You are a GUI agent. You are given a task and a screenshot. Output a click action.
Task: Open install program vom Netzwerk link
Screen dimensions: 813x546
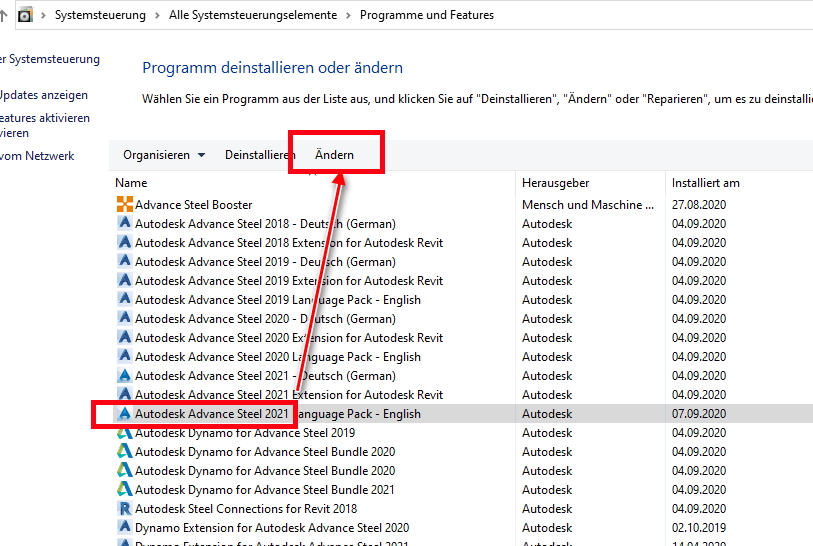(x=37, y=156)
